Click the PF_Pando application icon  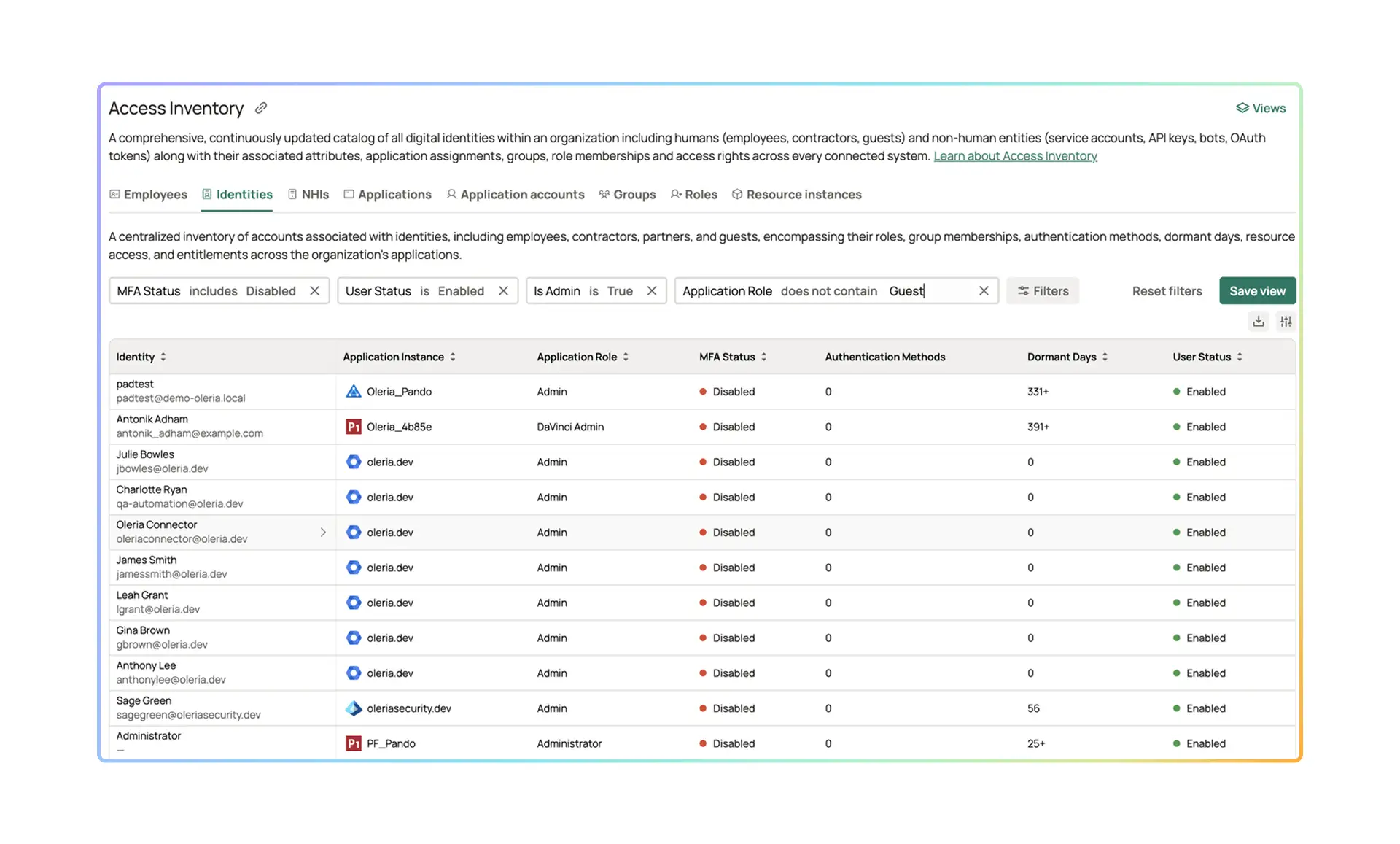354,743
